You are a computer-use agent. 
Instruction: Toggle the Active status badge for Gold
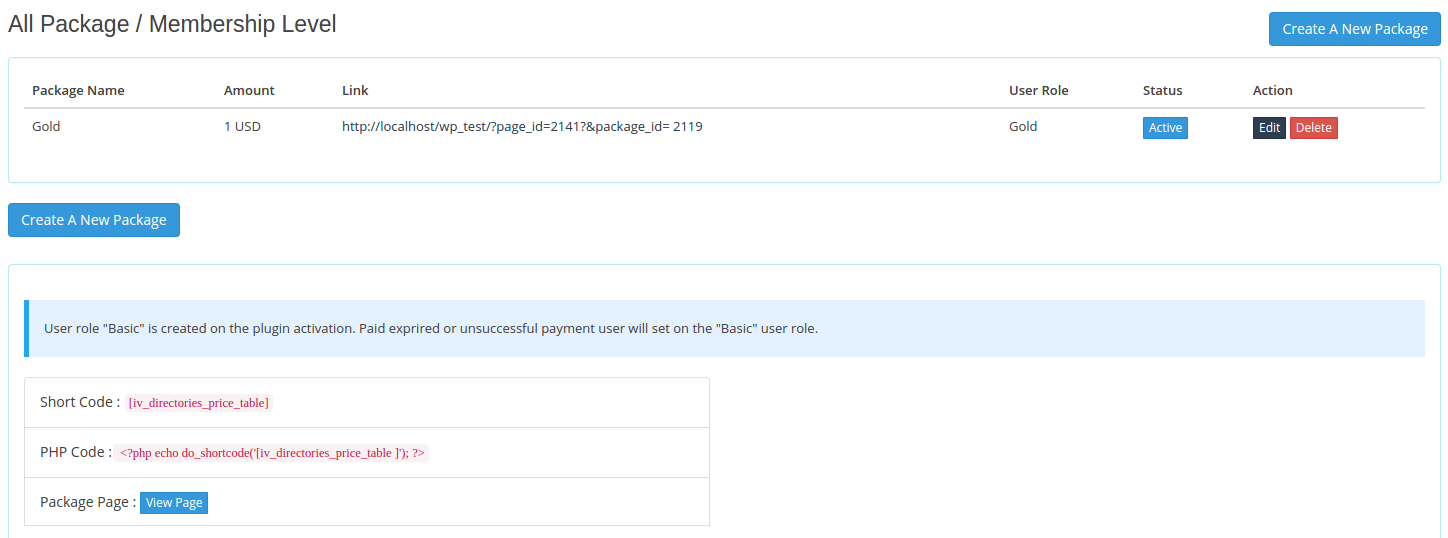coord(1165,128)
